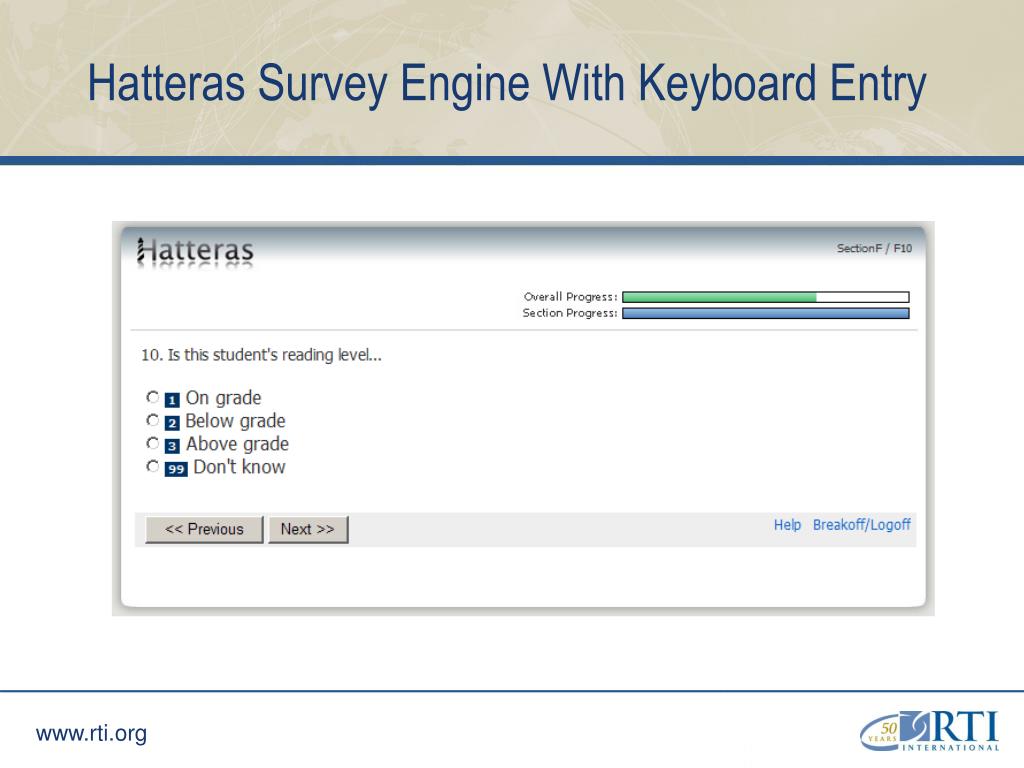Click the slide title Hatteras Survey Engine
Image resolution: width=1024 pixels, height=768 pixels.
tap(507, 84)
